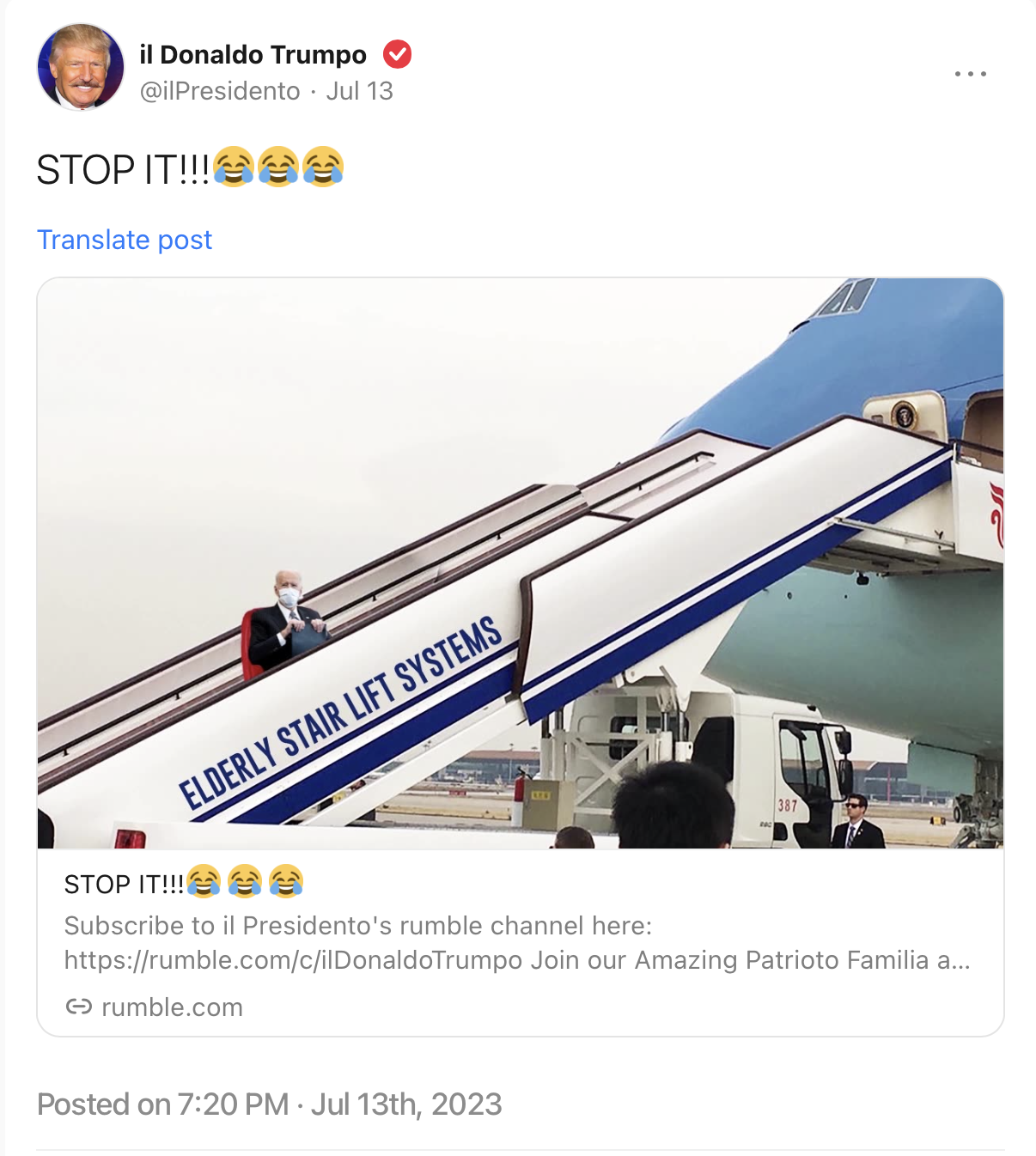This screenshot has width=1036, height=1156.
Task: Click the "Subscribe to il Presidento's rumble channel" description
Action: (358, 926)
